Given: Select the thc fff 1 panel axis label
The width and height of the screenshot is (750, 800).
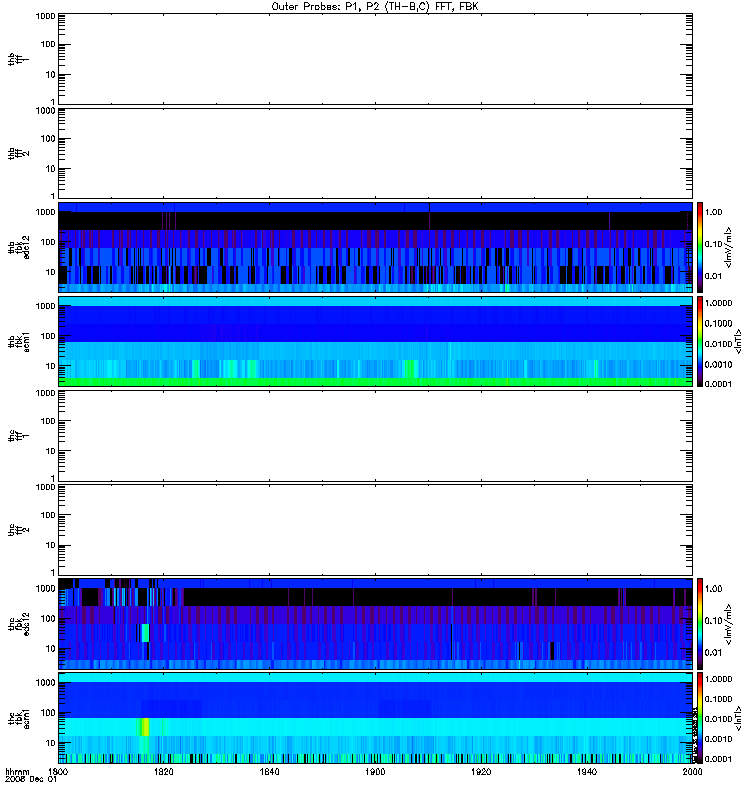Looking at the screenshot, I should pos(18,436).
